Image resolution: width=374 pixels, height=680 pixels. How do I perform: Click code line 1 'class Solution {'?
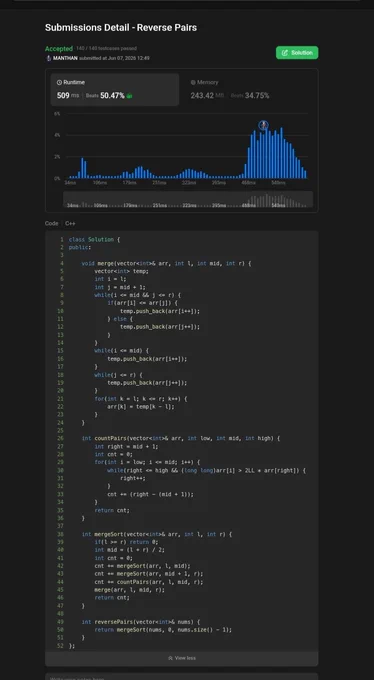[x=94, y=239]
